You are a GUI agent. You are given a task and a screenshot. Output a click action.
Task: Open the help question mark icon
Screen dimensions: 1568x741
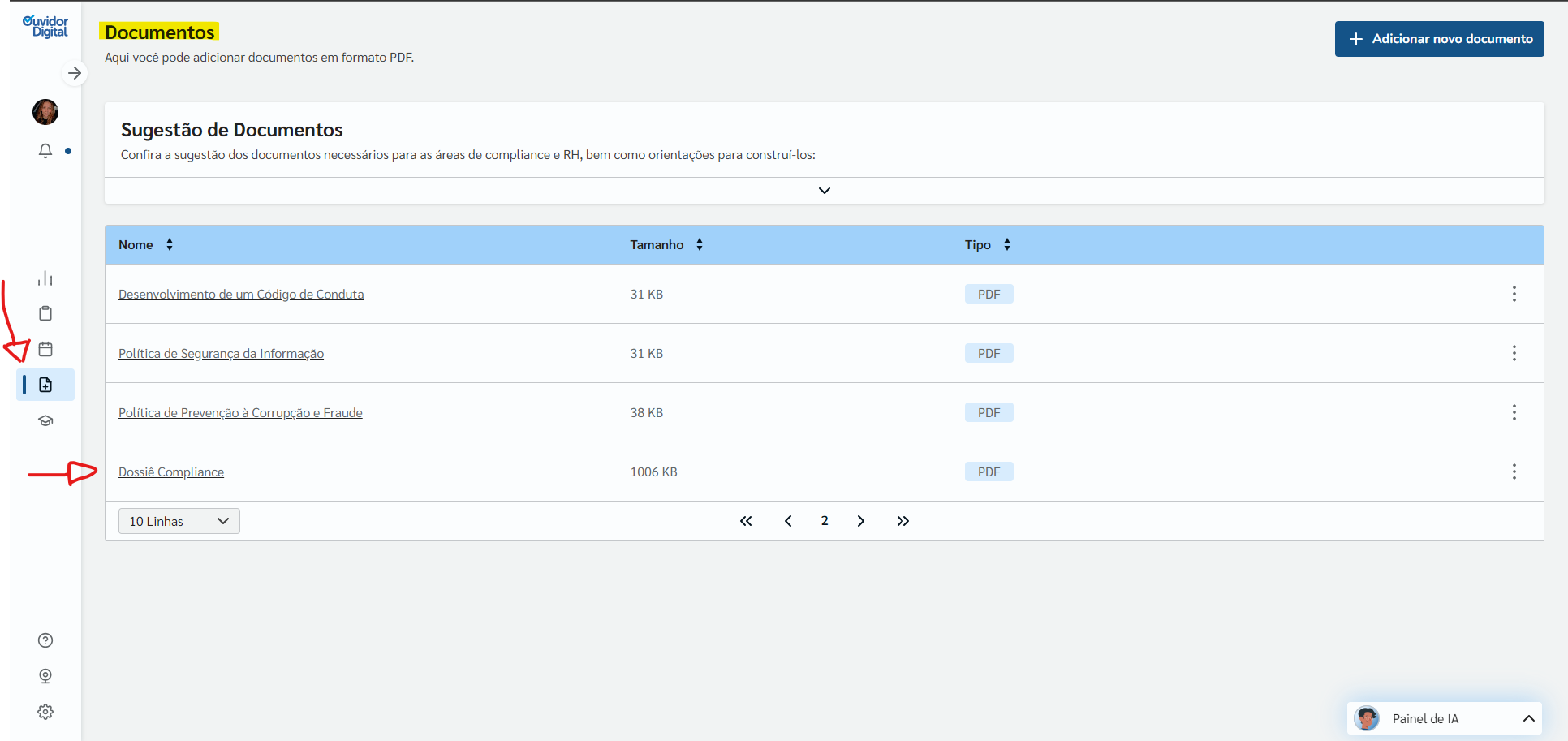(x=45, y=640)
